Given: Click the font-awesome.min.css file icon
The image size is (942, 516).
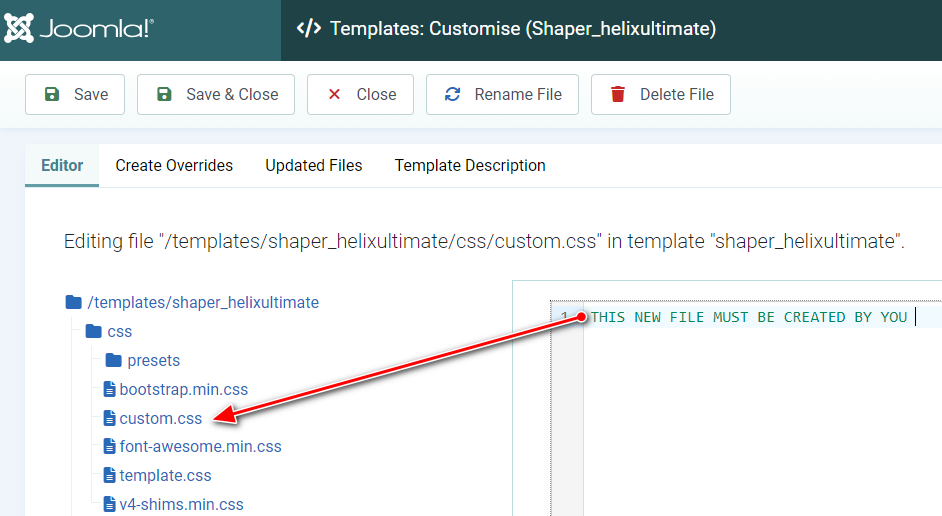Looking at the screenshot, I should pos(109,446).
